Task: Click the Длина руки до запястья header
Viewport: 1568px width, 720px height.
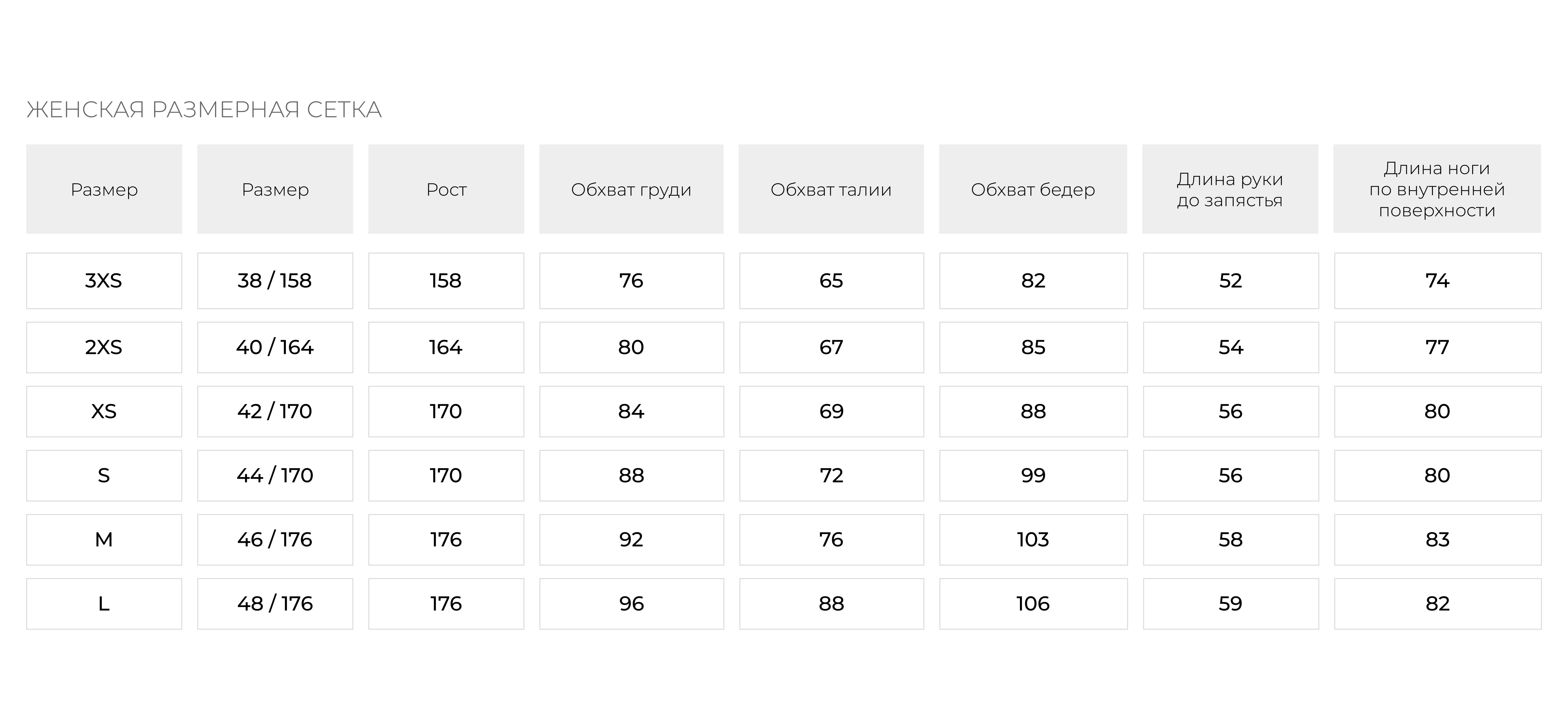Action: [x=1230, y=189]
